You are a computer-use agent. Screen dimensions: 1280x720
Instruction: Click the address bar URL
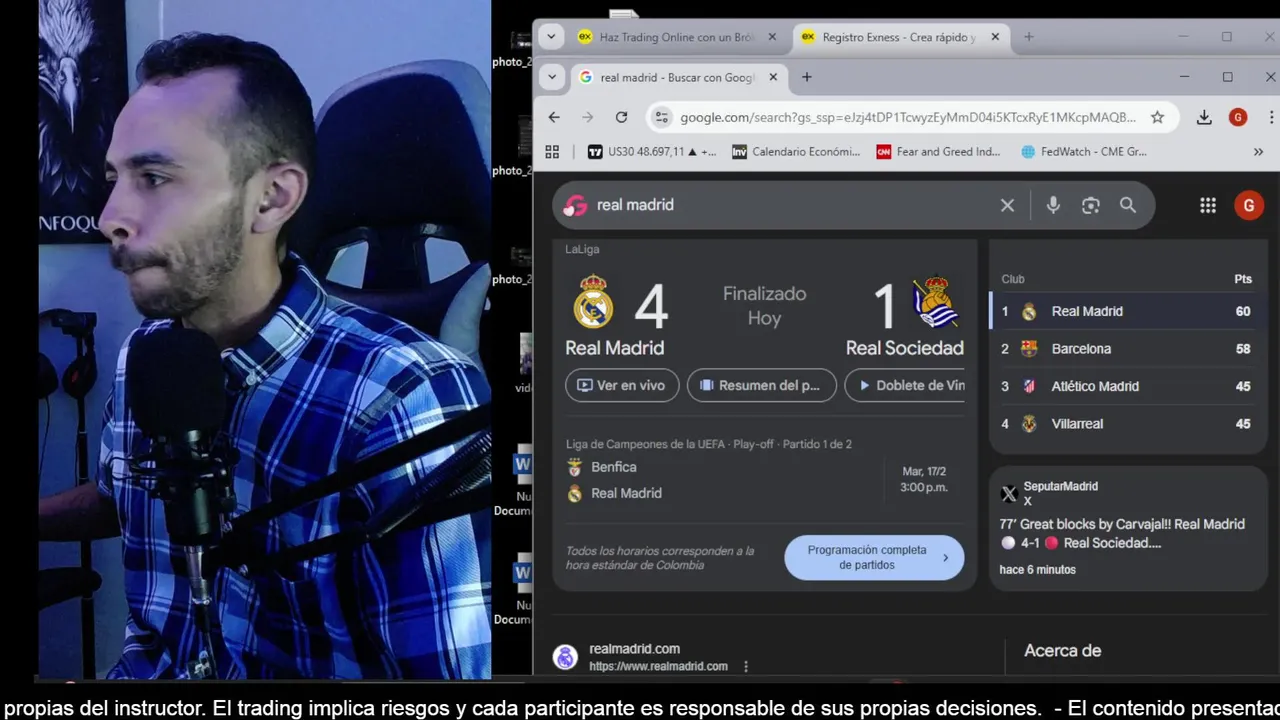coord(908,117)
